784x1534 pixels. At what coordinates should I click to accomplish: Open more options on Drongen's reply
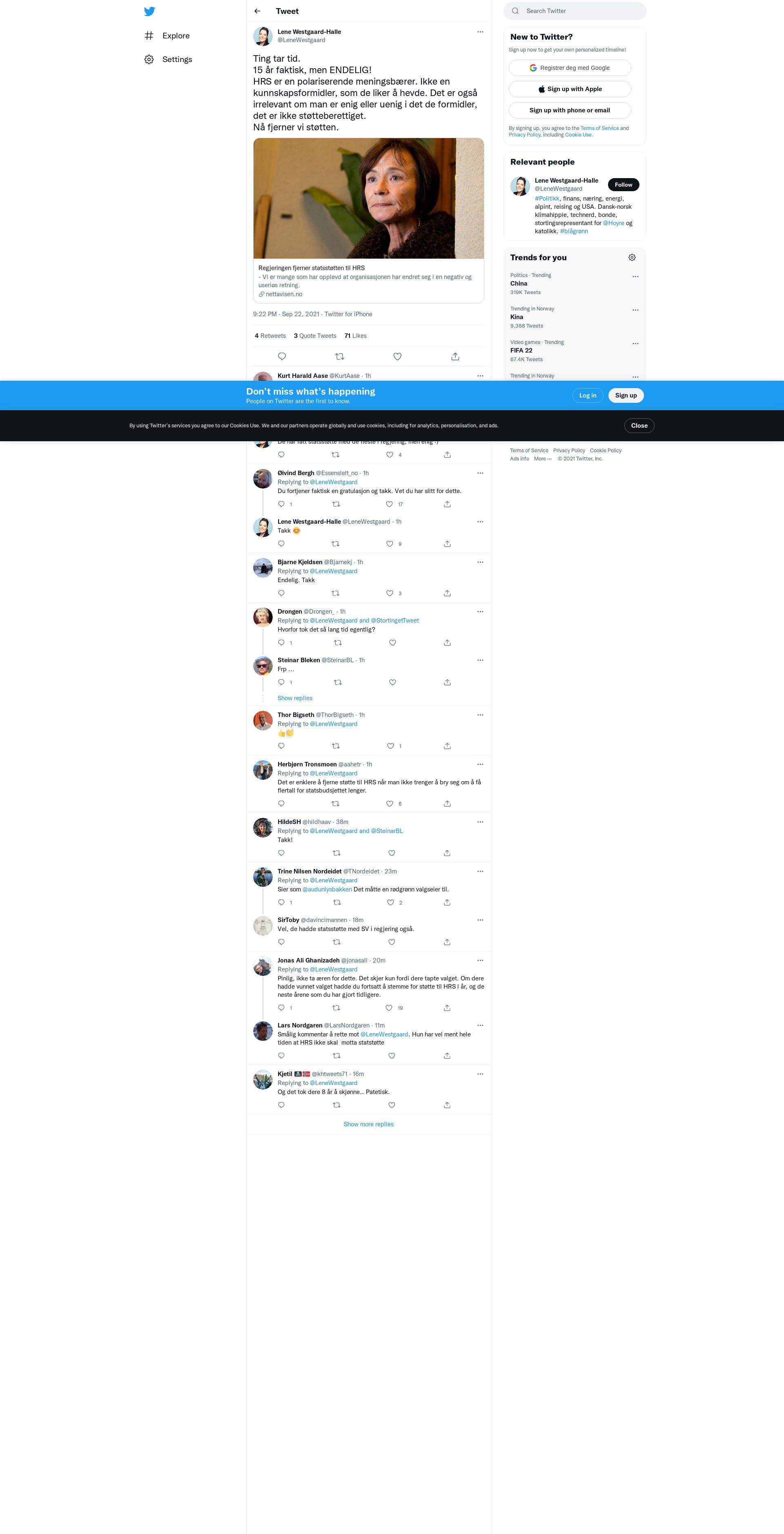pyautogui.click(x=480, y=612)
